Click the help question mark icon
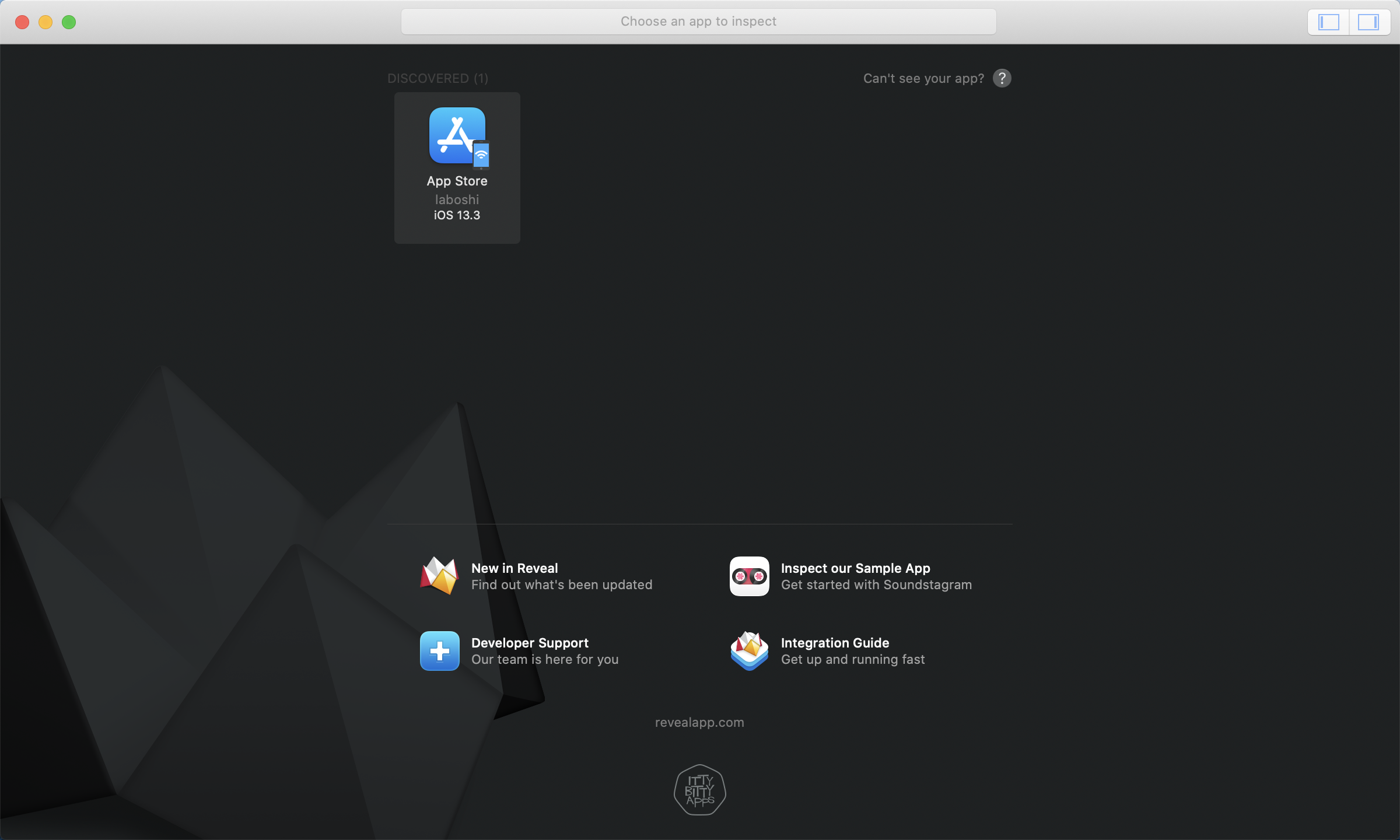1400x840 pixels. [1002, 78]
